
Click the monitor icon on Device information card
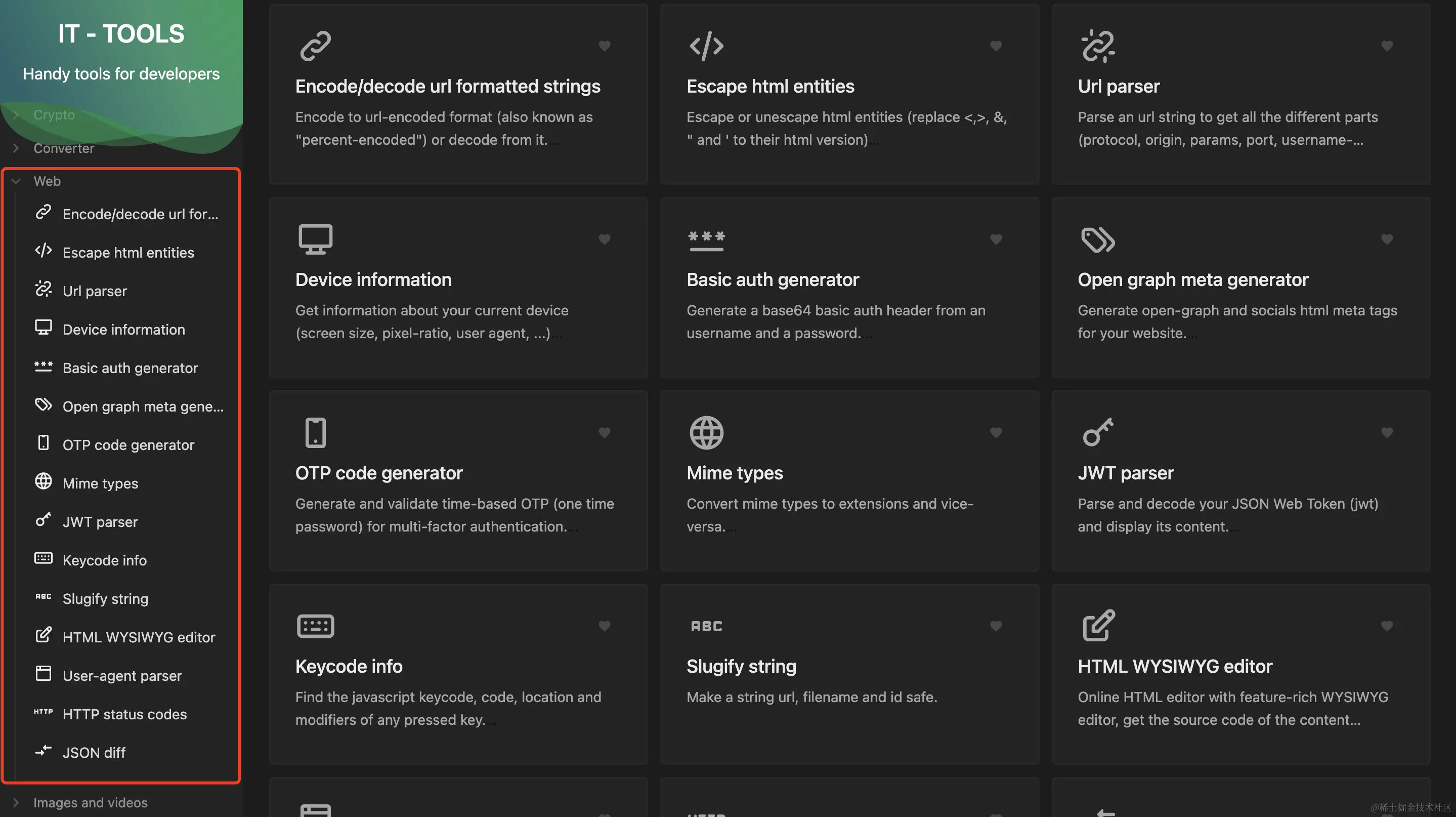(315, 239)
